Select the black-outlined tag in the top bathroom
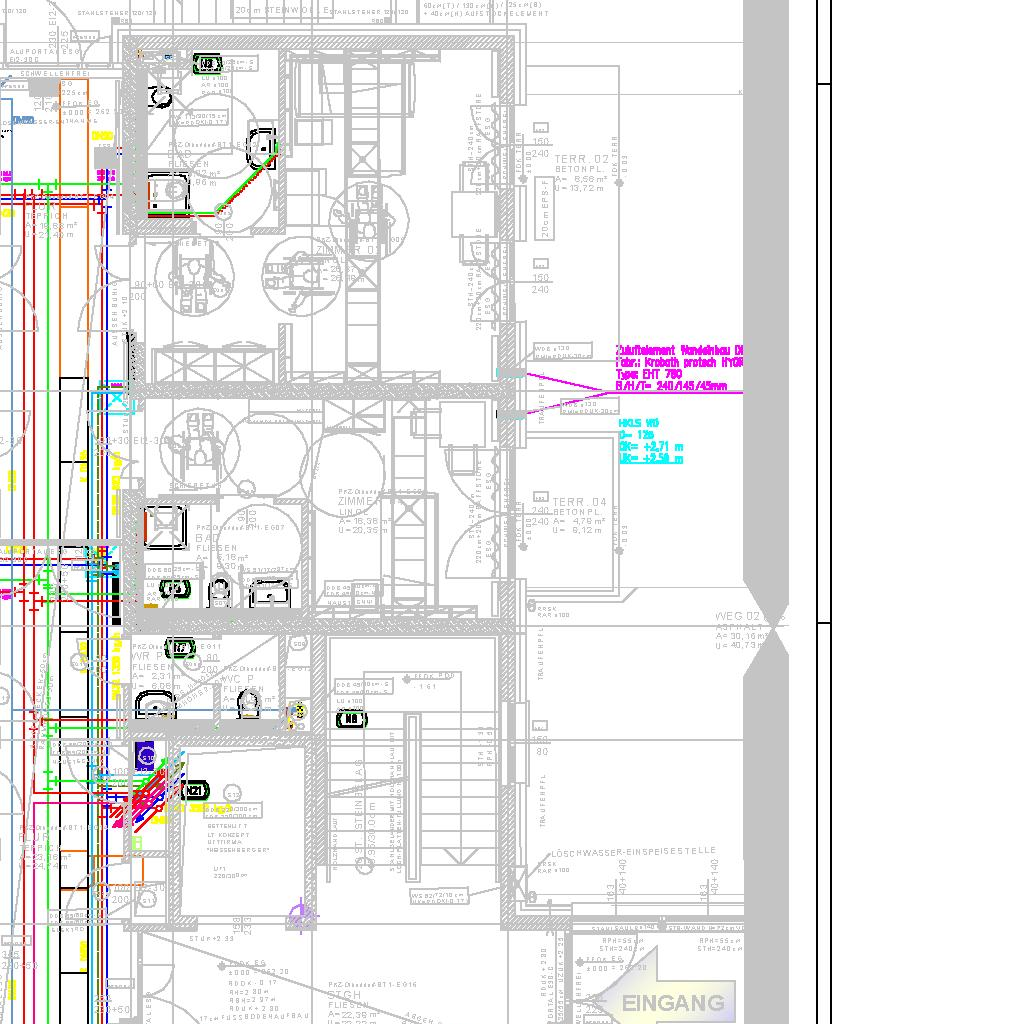This screenshot has height=1024, width=1024. [x=208, y=64]
